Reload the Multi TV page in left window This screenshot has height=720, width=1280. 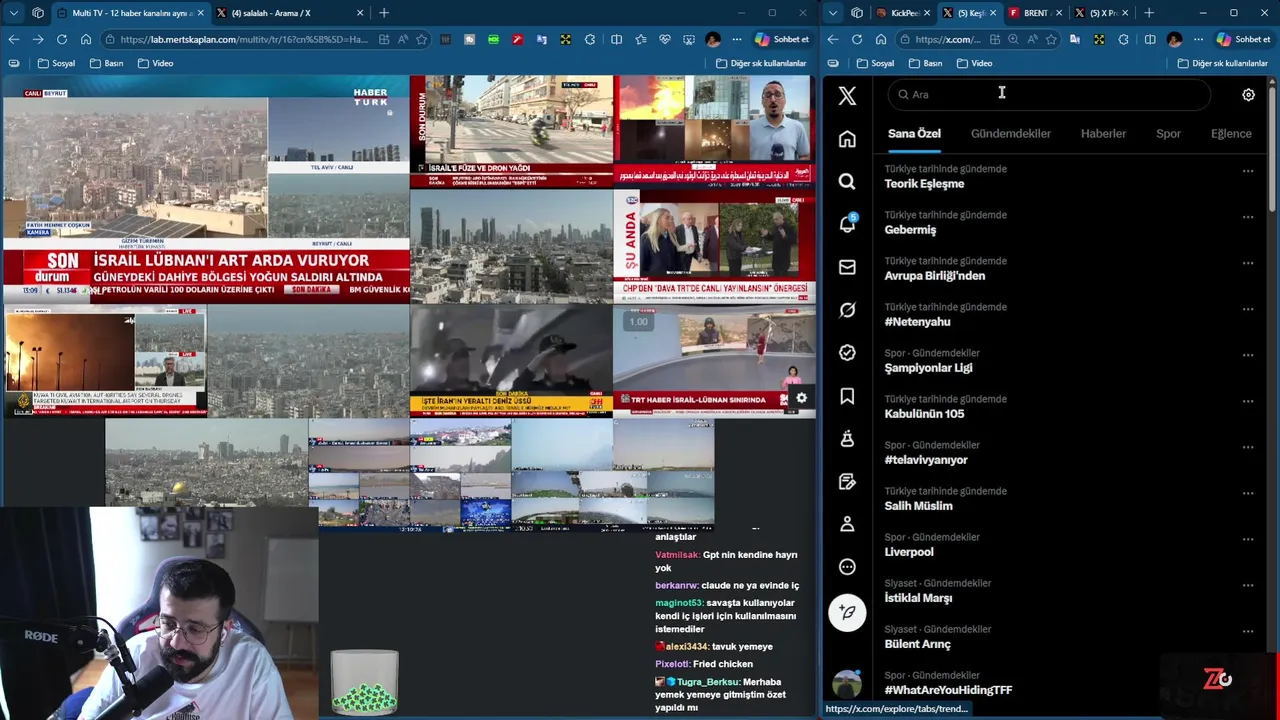click(62, 39)
